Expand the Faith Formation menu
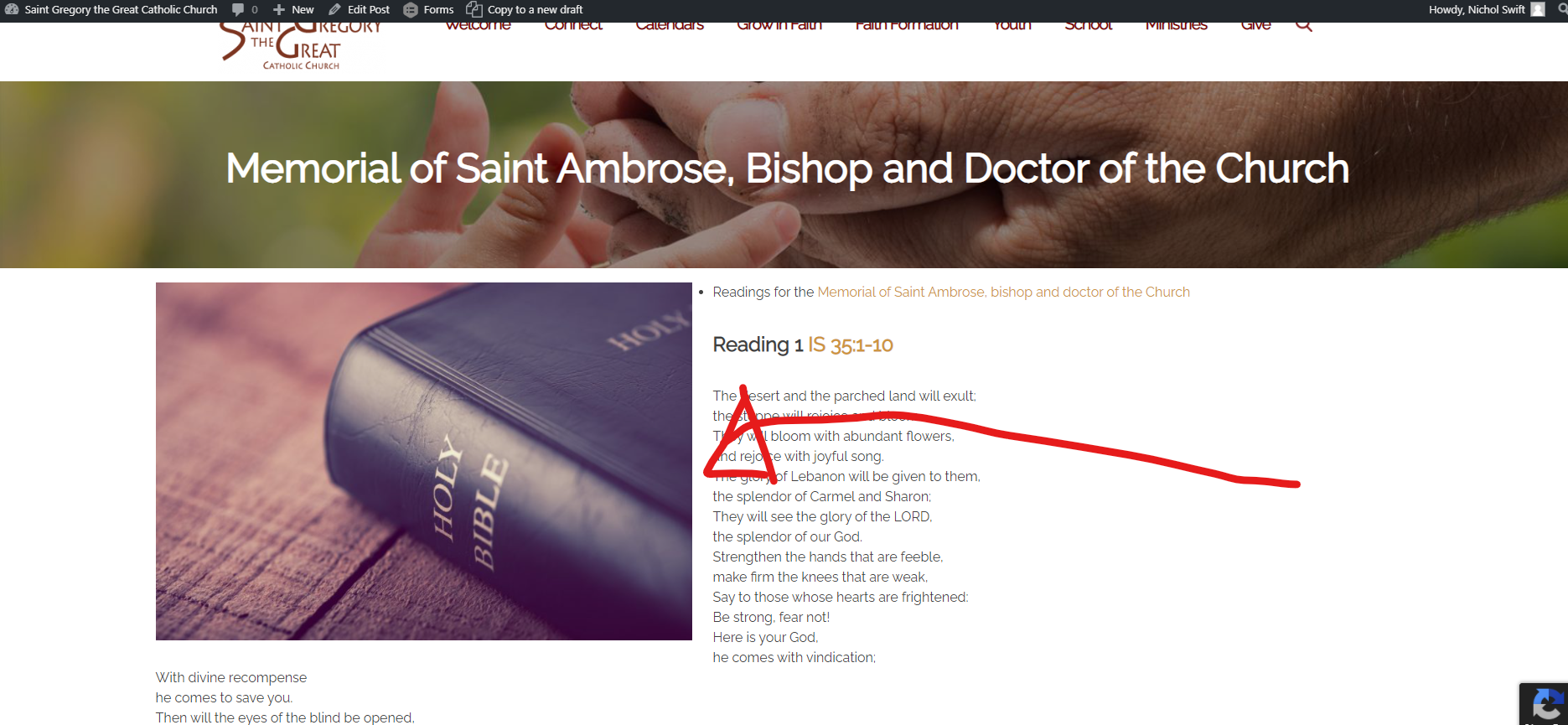Screen dimensions: 1568x725 click(x=907, y=27)
